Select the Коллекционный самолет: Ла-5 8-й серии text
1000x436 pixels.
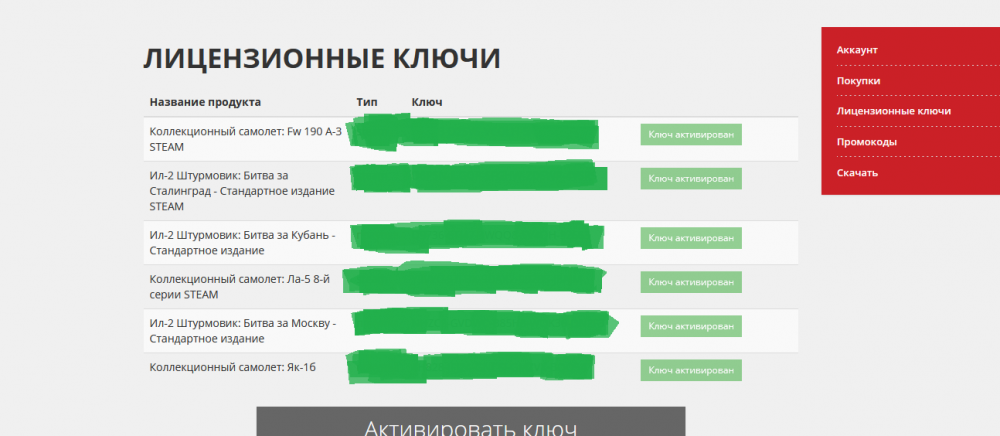(240, 287)
